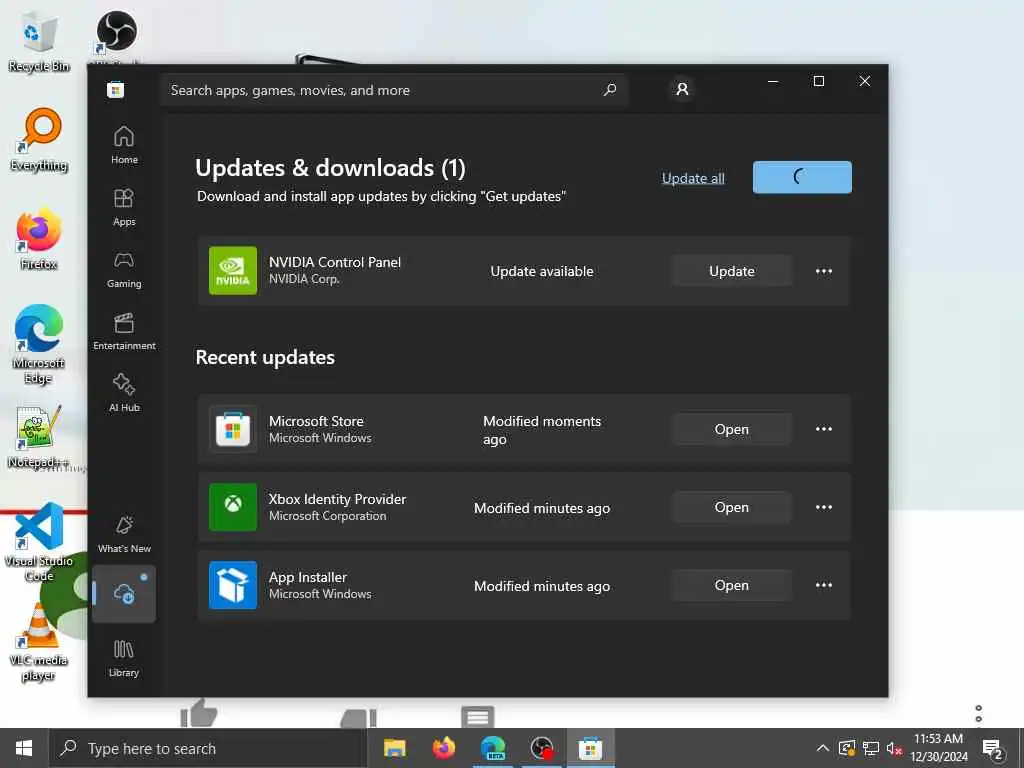Click the taskbar search box
Image resolution: width=1024 pixels, height=768 pixels.
pyautogui.click(x=207, y=748)
